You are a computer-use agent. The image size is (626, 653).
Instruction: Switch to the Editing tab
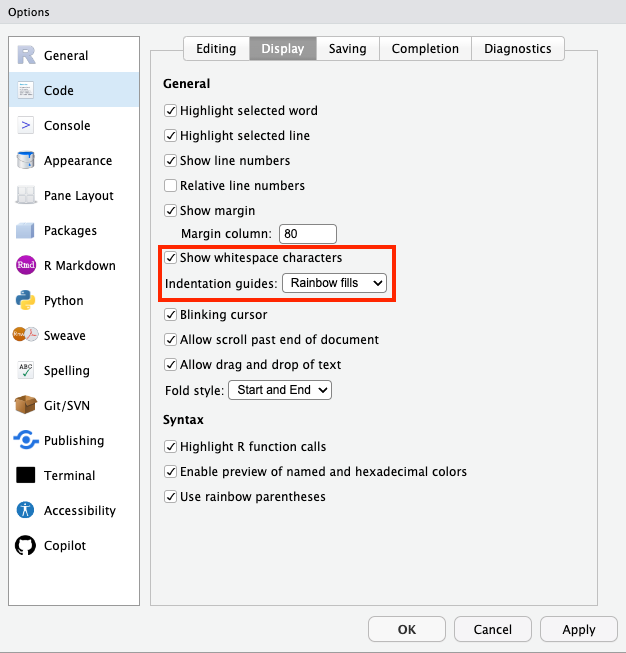[216, 49]
